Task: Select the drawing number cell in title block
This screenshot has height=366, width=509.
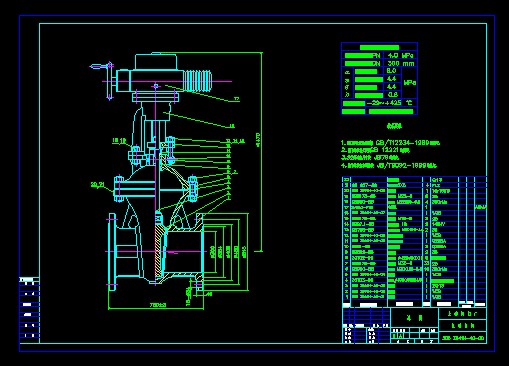Action: [x=462, y=338]
